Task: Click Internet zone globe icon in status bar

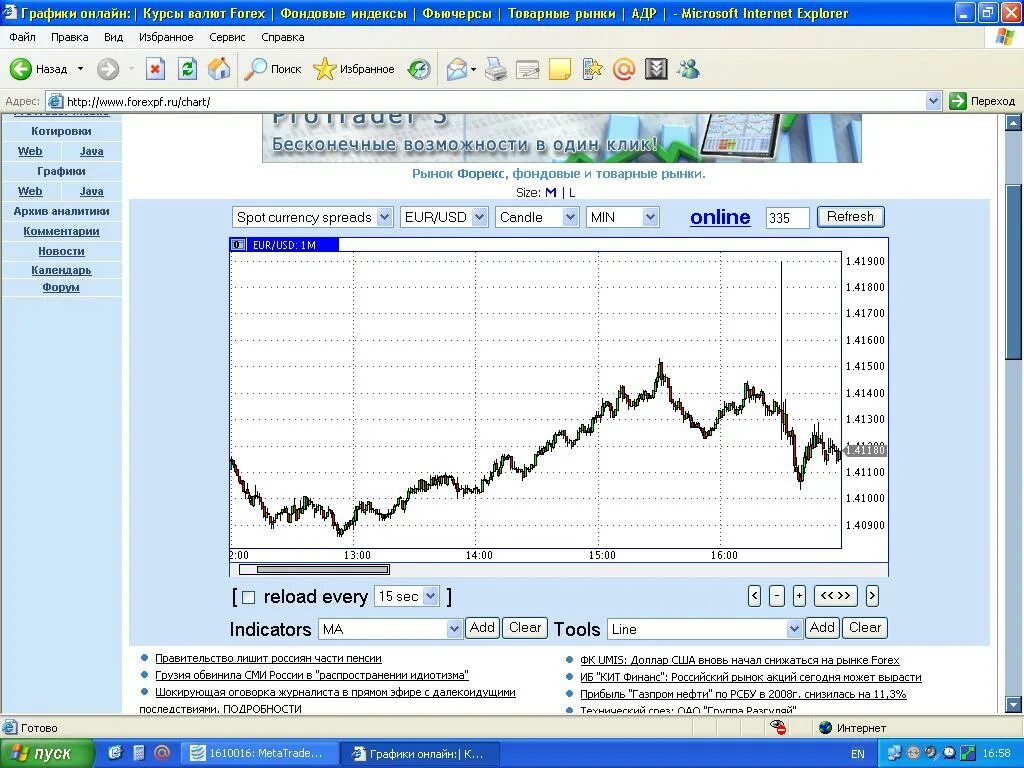Action: (x=825, y=727)
